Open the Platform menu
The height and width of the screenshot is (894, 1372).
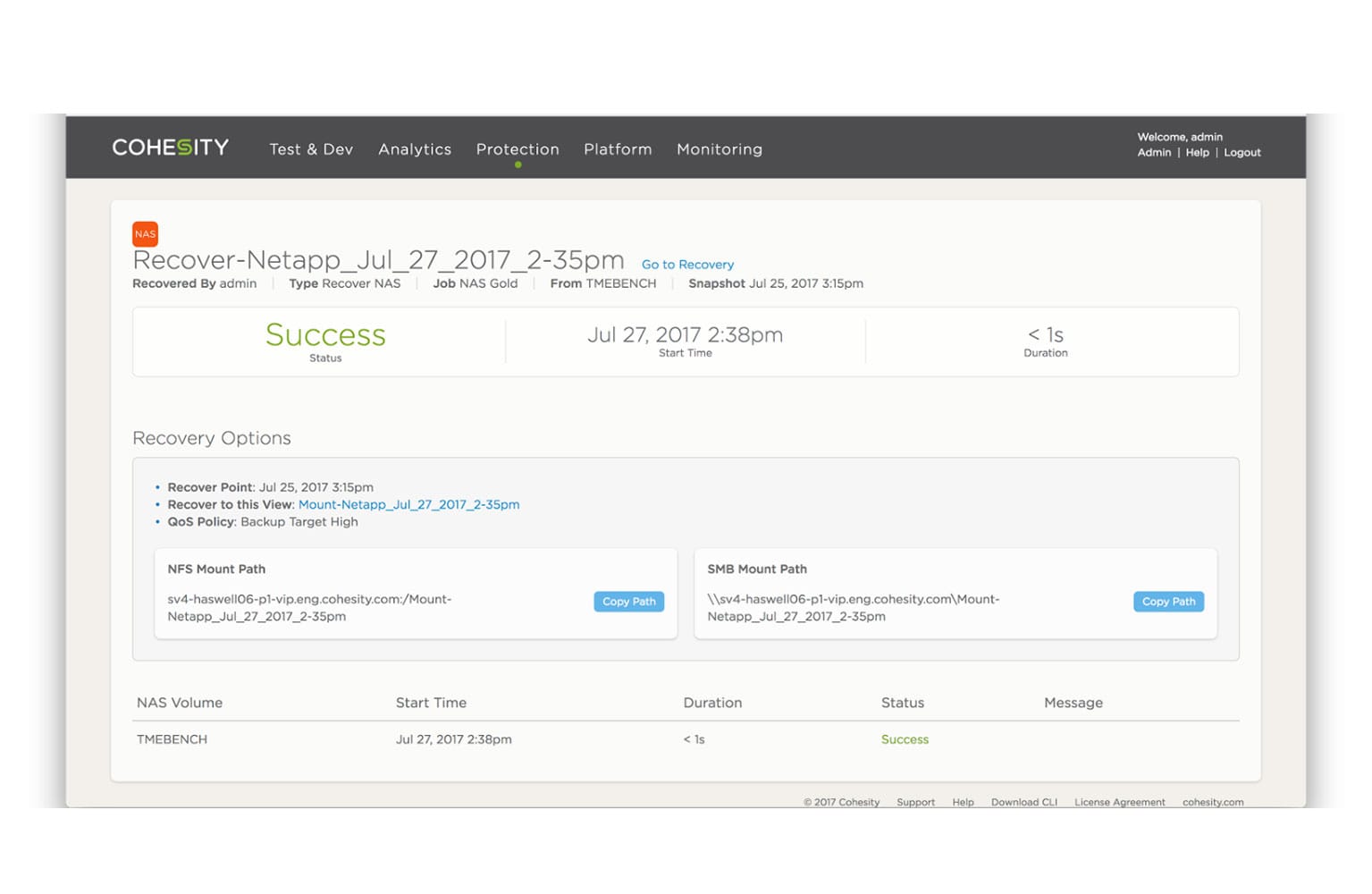point(618,149)
